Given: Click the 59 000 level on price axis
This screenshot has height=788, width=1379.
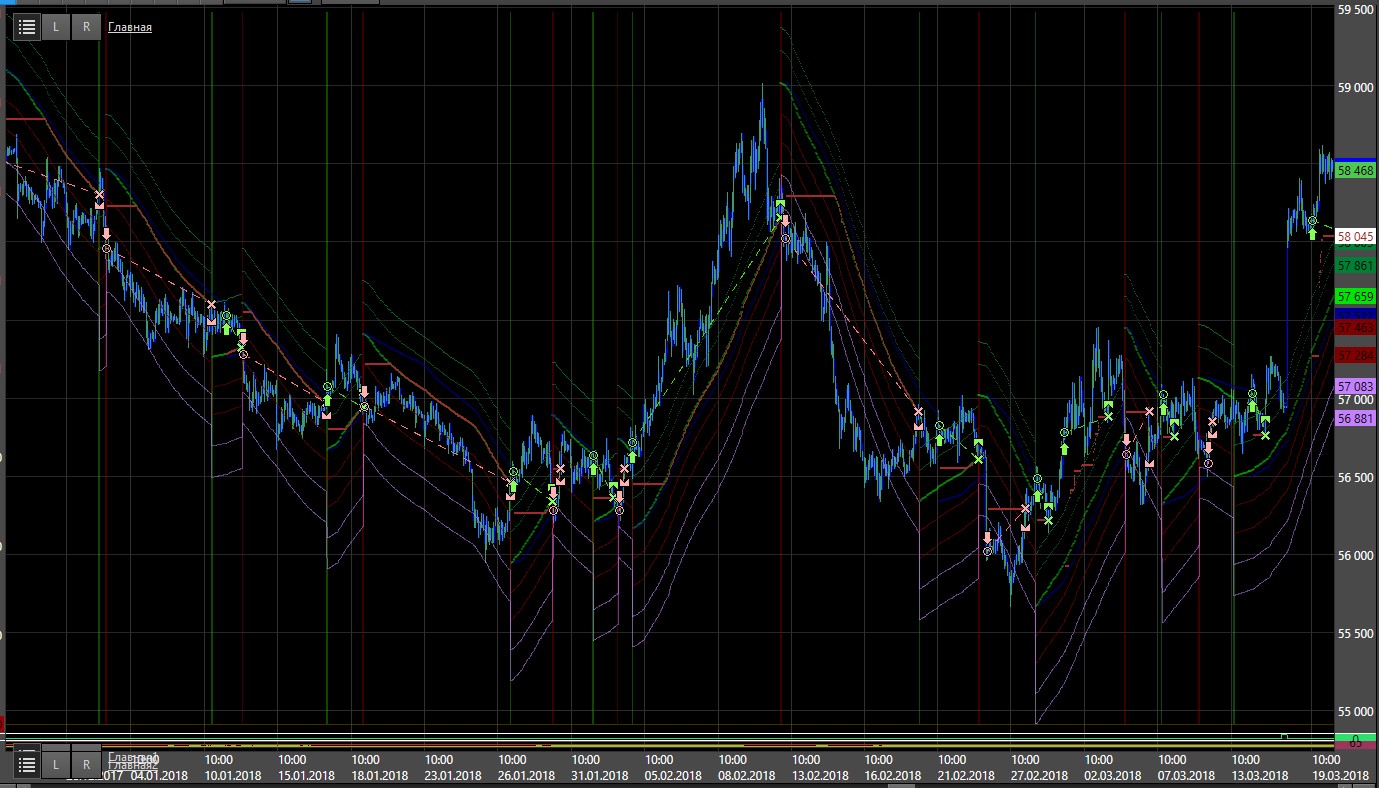Looking at the screenshot, I should pos(1357,88).
